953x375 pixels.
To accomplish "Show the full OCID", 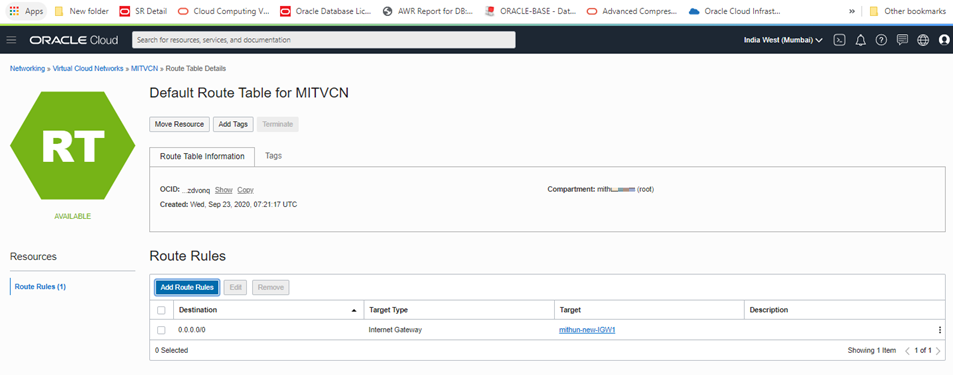I will (224, 190).
